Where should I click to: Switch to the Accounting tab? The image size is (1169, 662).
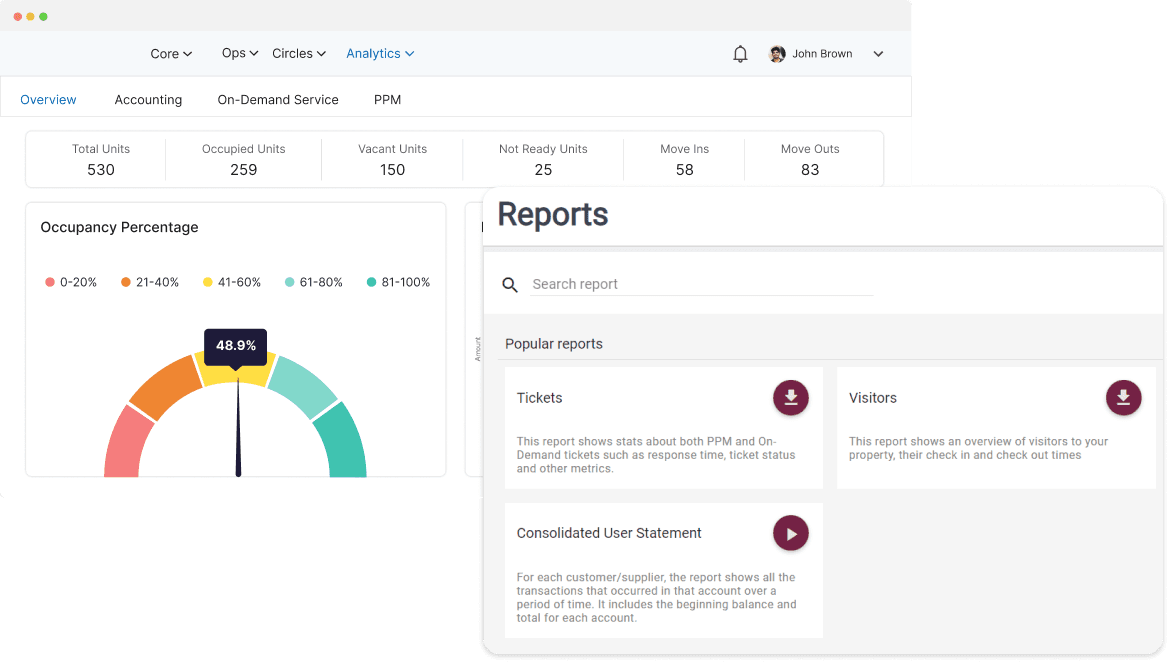tap(148, 99)
